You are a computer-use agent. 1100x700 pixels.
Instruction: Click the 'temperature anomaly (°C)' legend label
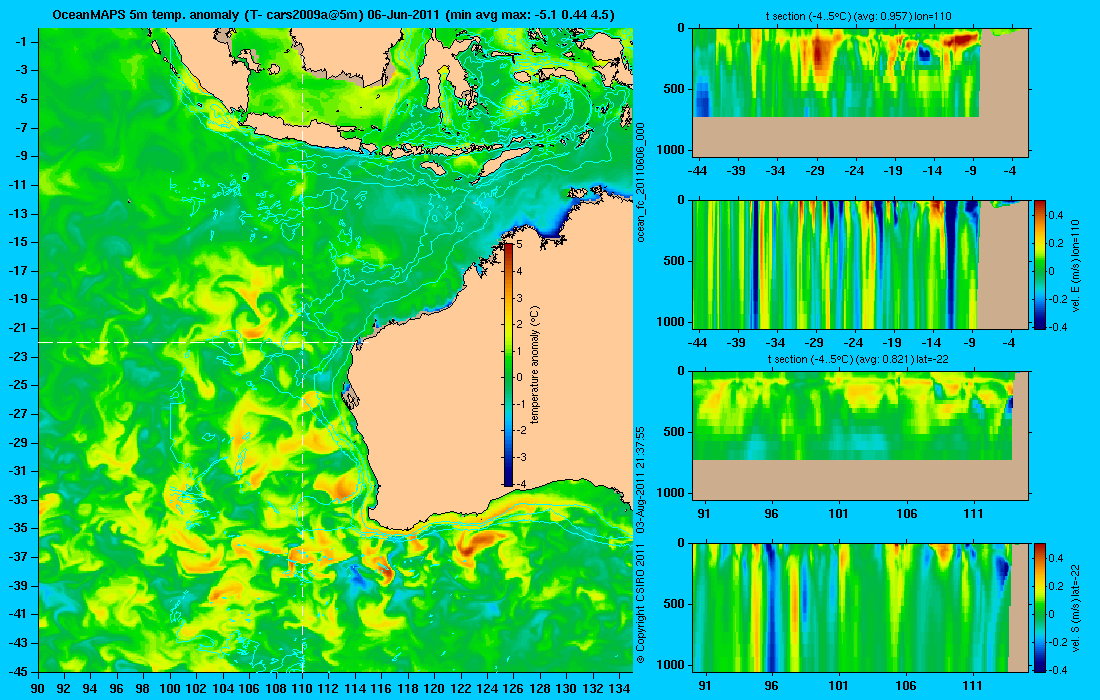tap(535, 364)
